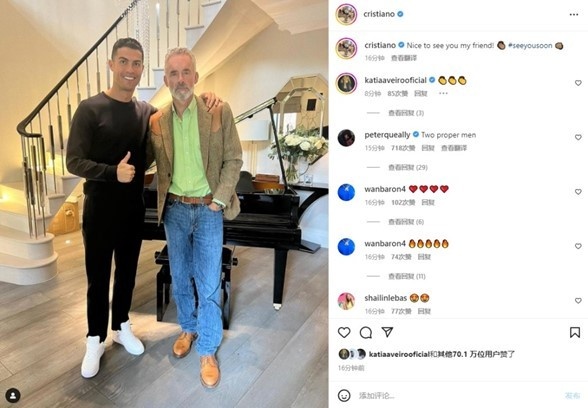The height and width of the screenshot is (408, 588).
Task: Like the post with the heart icon
Action: coord(344,332)
